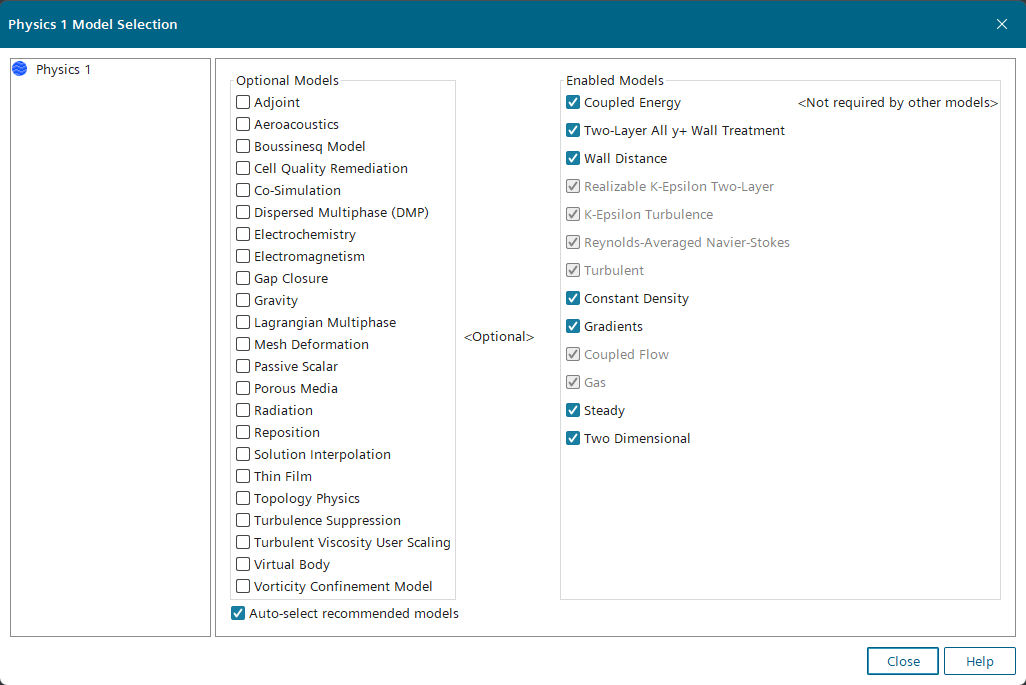Uncheck Auto-select recommended models

pos(238,613)
